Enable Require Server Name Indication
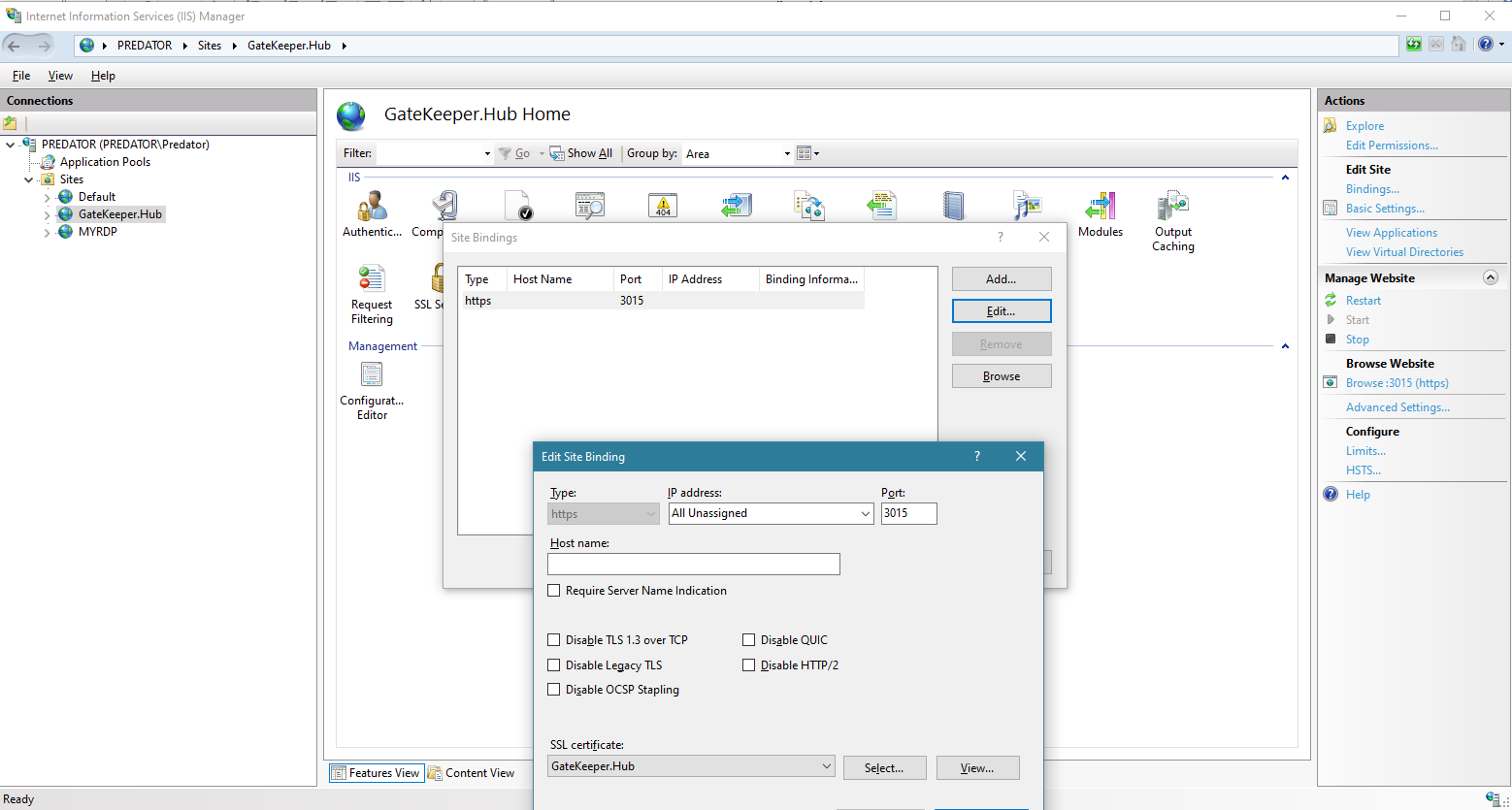Viewport: 1512px width, 810px height. 554,591
